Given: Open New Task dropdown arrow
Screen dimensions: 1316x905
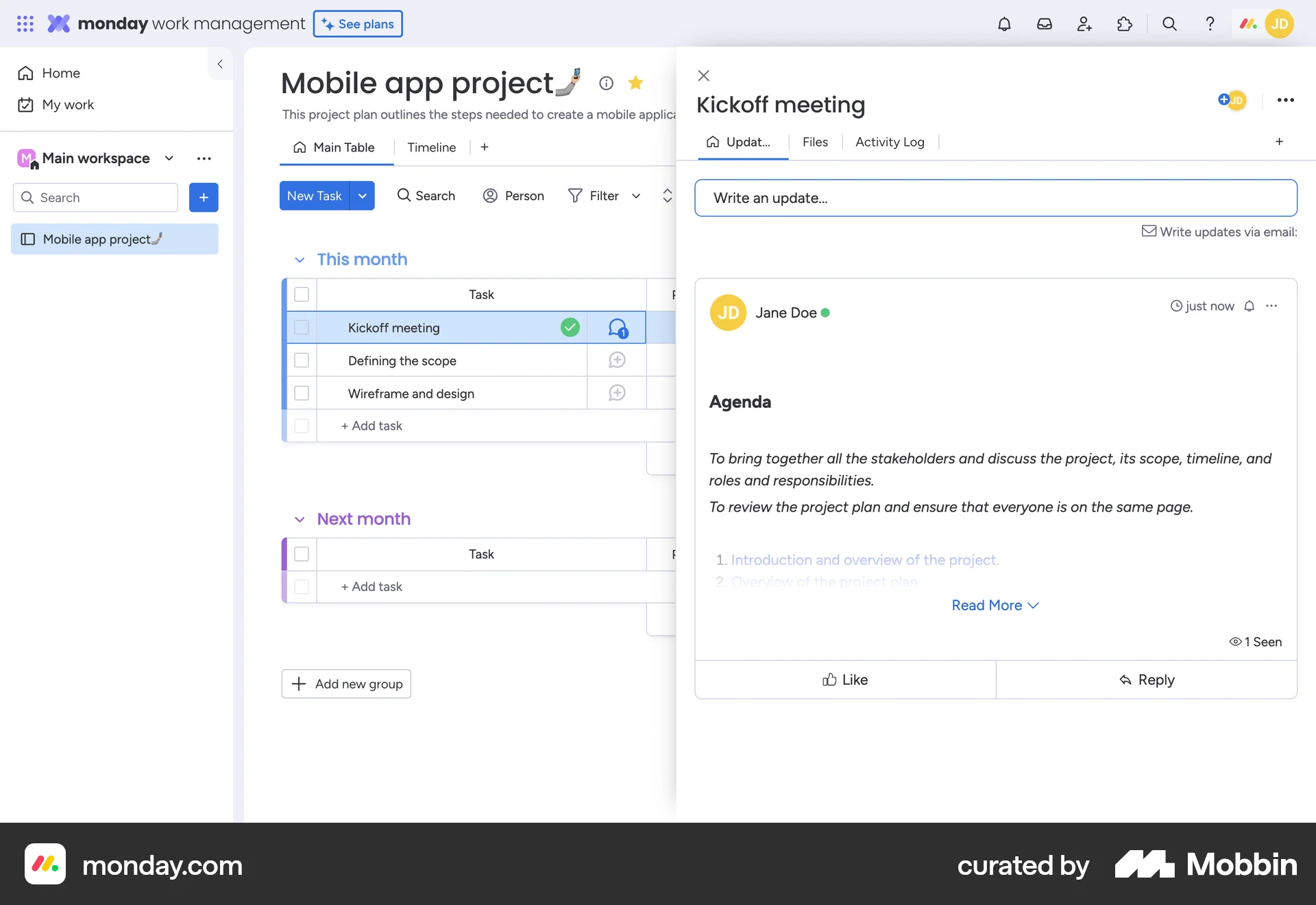Looking at the screenshot, I should pyautogui.click(x=363, y=196).
